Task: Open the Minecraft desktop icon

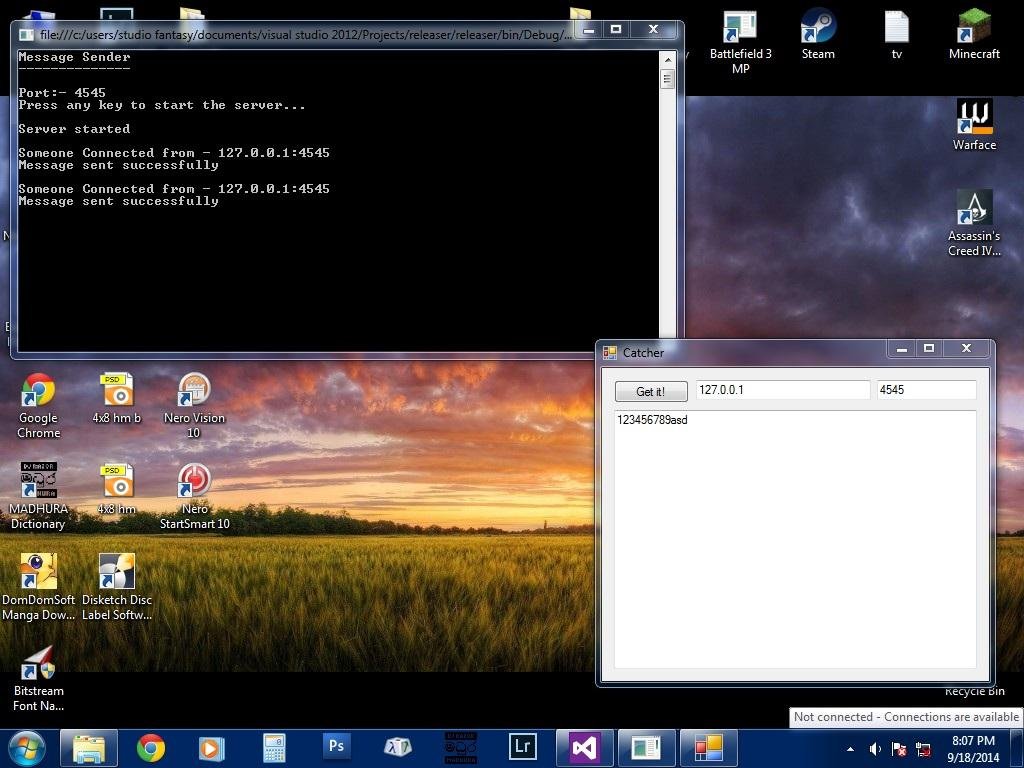Action: coord(974,35)
